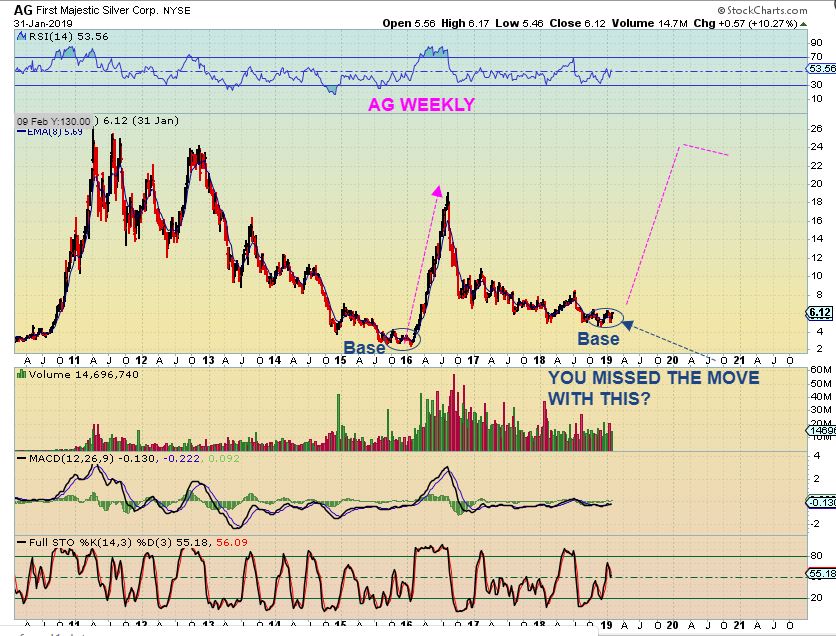Click the 6.12 last price tag on right axis
836x636 pixels.
point(821,313)
